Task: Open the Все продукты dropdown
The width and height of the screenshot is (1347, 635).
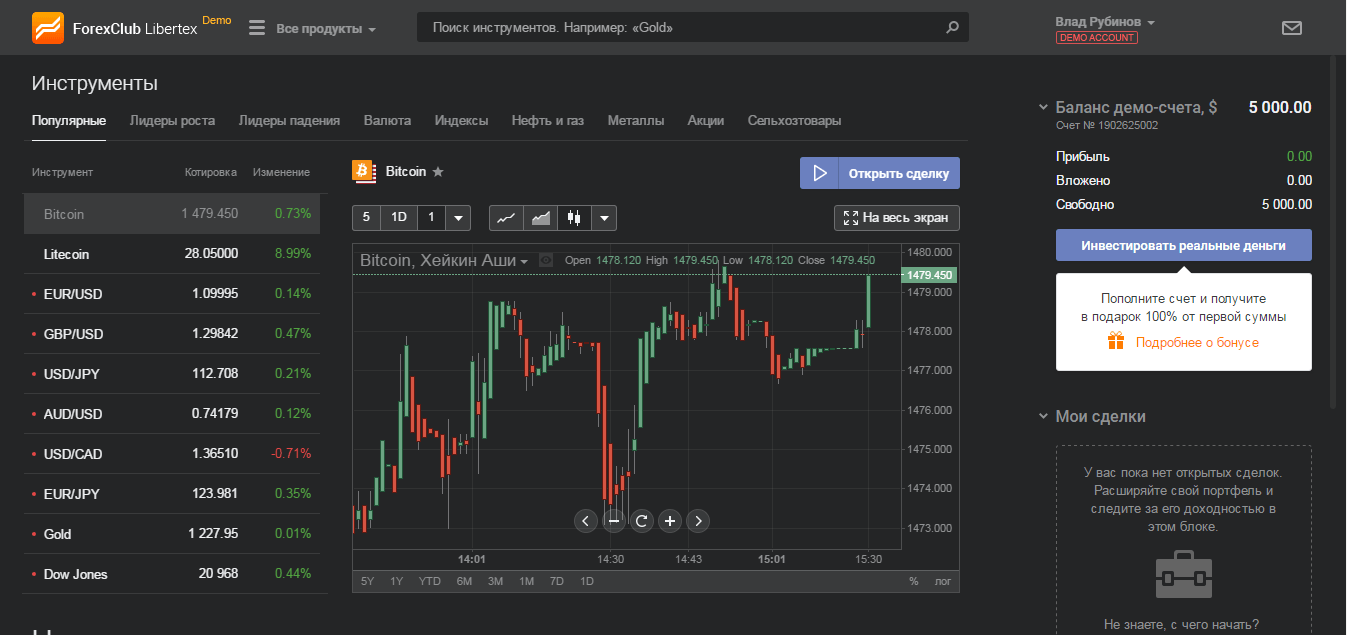Action: (x=326, y=29)
